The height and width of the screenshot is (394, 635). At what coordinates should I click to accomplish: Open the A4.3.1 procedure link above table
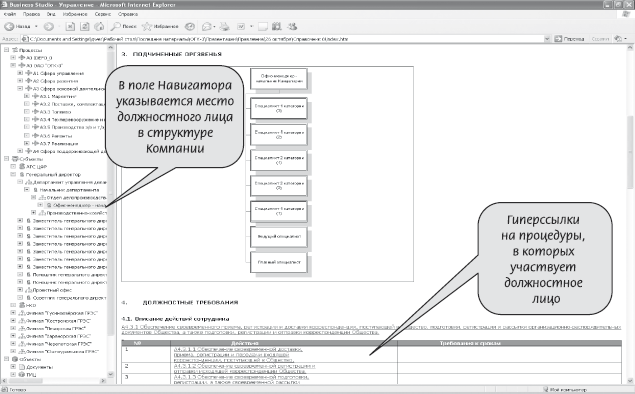pyautogui.click(x=371, y=329)
